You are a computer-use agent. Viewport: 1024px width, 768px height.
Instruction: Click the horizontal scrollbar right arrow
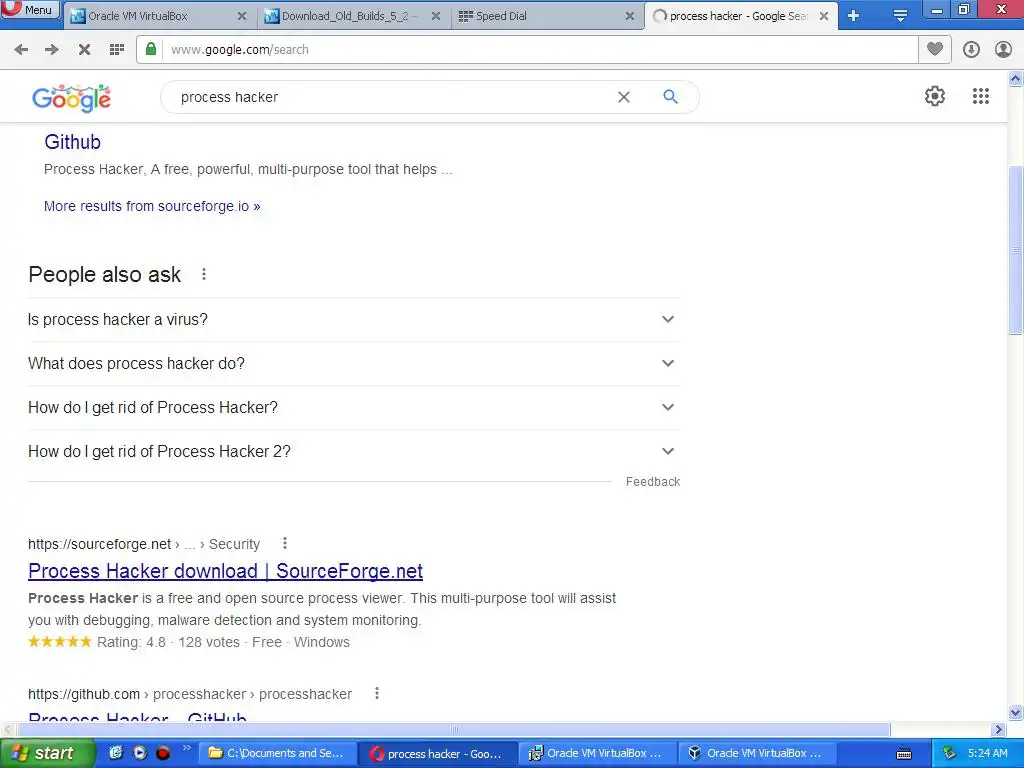click(x=999, y=729)
